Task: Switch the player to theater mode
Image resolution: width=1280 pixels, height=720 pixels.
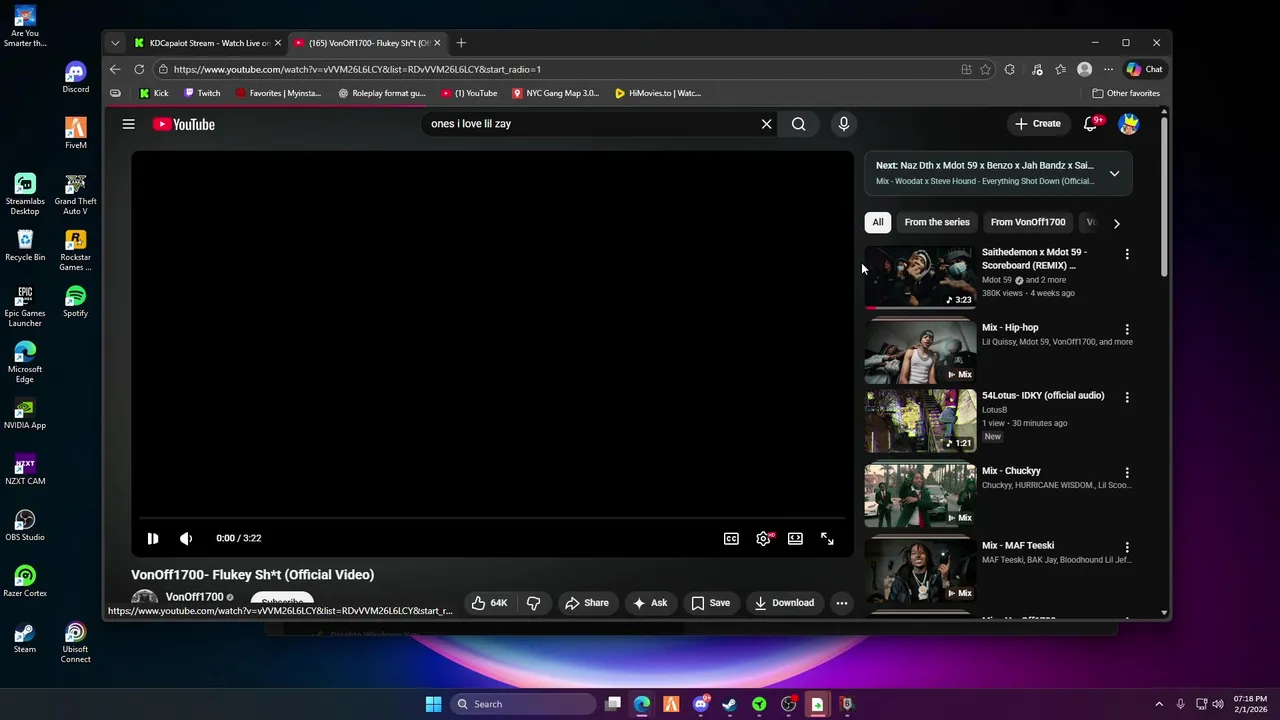Action: pyautogui.click(x=795, y=538)
